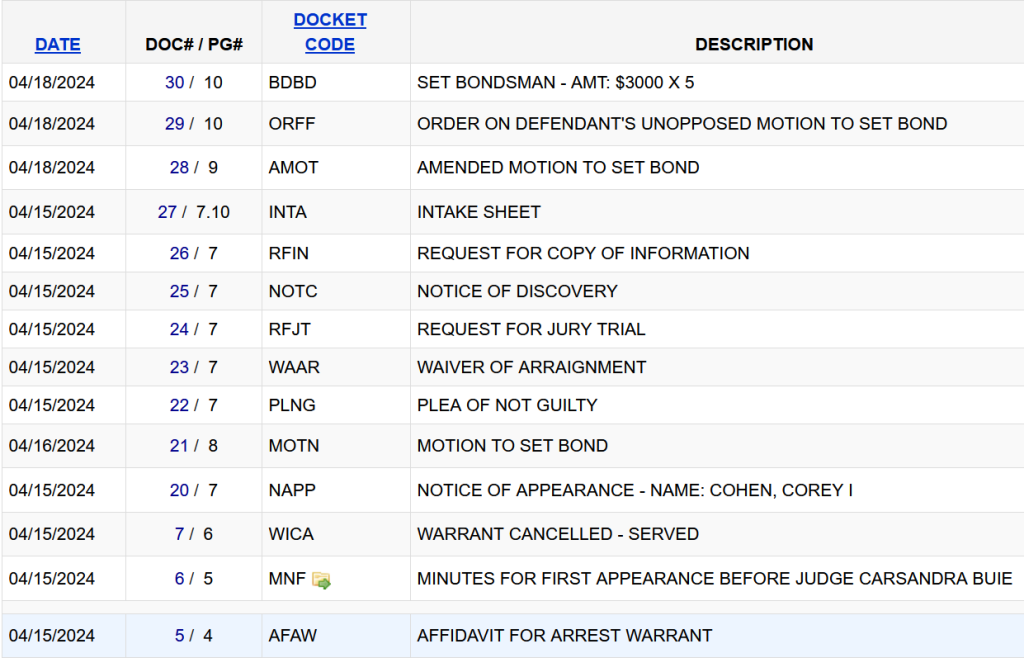This screenshot has height=658, width=1024.
Task: Open document number 22 link
Action: [179, 405]
